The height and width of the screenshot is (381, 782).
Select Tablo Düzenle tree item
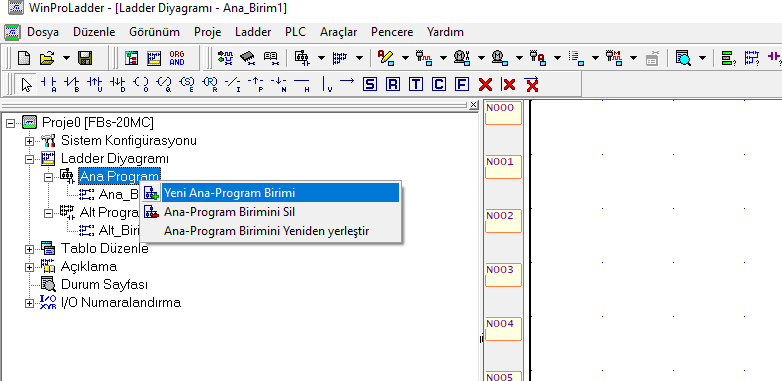(x=105, y=248)
